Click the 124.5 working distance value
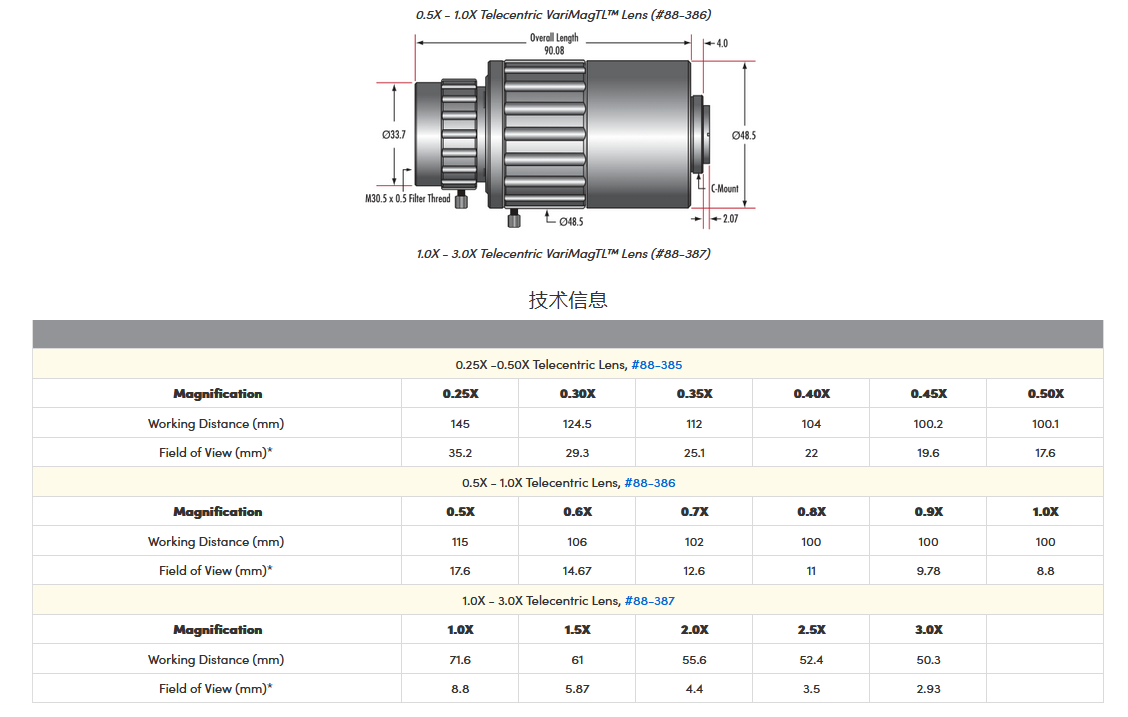 pos(577,424)
